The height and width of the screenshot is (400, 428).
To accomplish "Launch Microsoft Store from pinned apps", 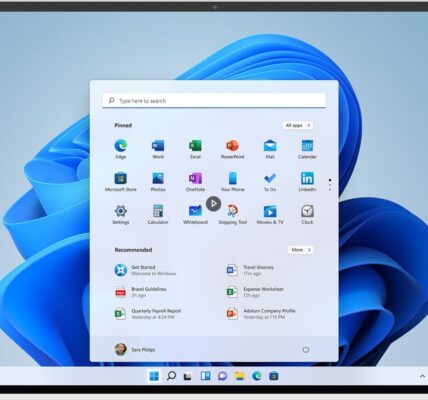I will (x=121, y=182).
